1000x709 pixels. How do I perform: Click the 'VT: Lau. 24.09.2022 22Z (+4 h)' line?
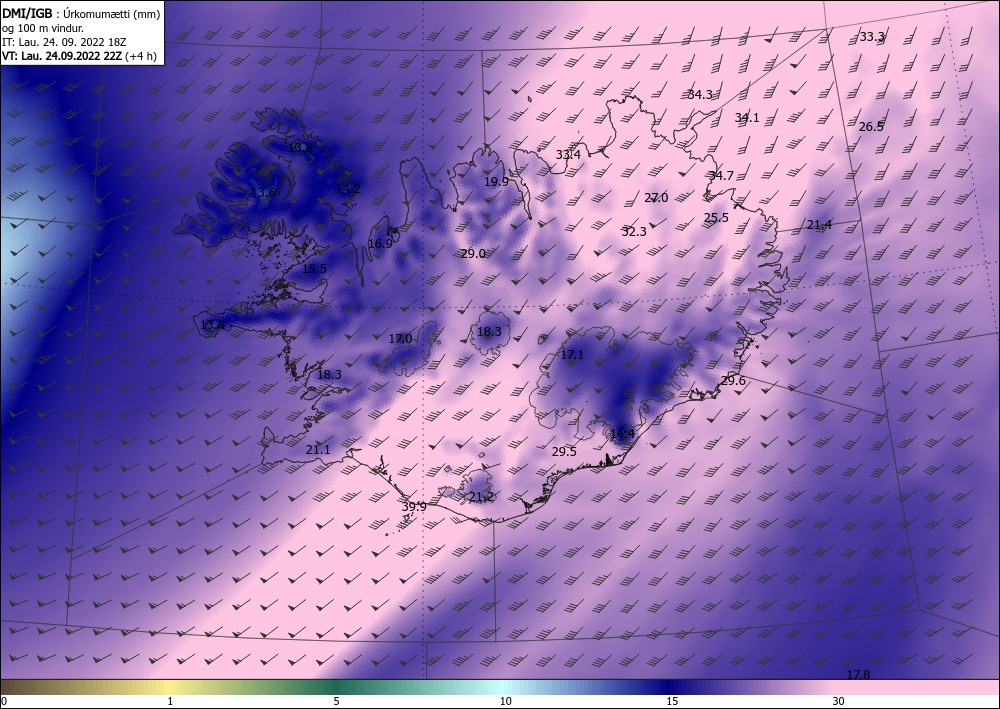pos(79,56)
